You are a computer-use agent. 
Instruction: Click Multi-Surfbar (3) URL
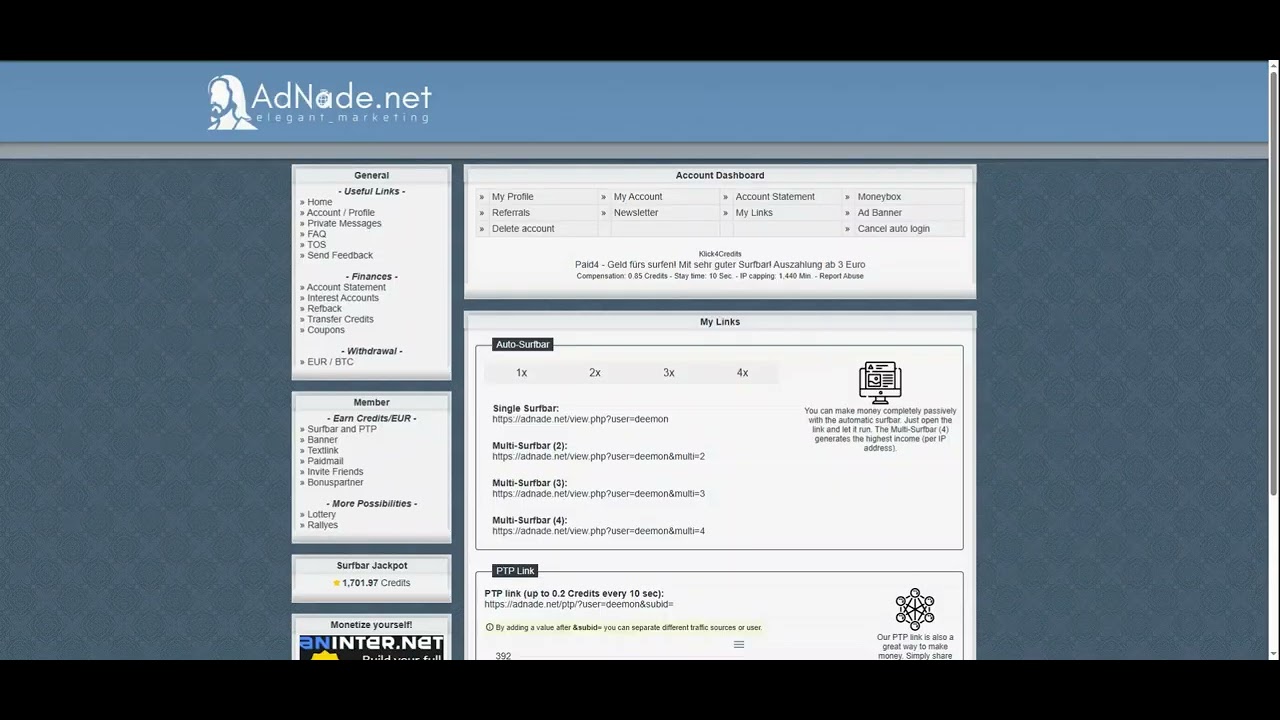(598, 494)
